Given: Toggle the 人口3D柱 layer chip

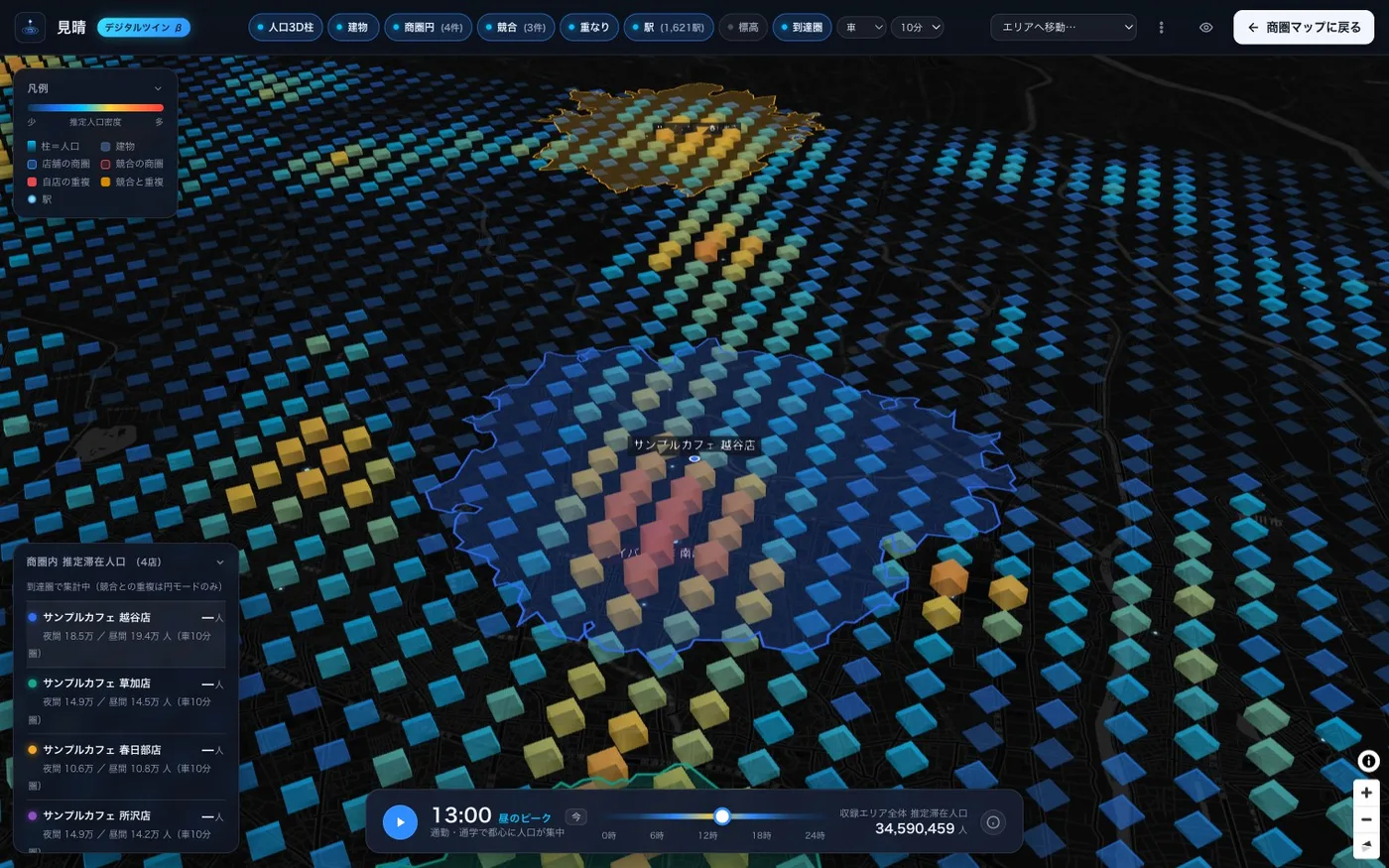Looking at the screenshot, I should pos(285,28).
